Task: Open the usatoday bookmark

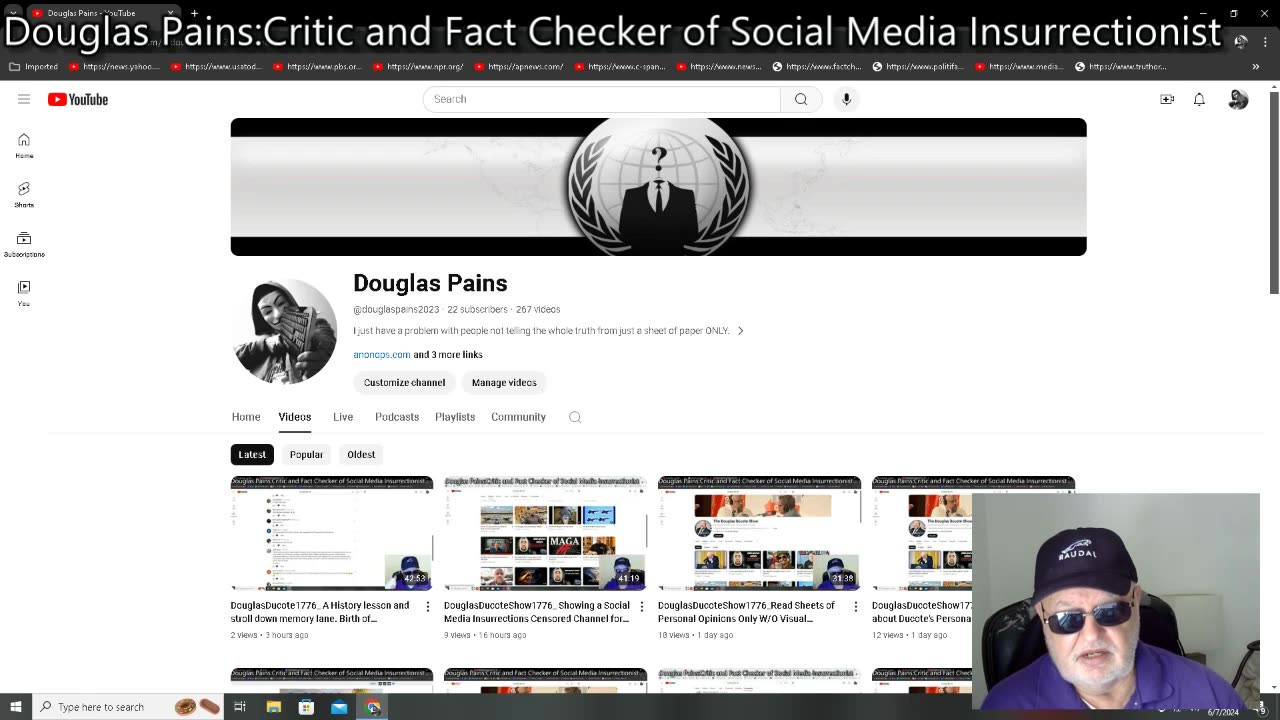Action: tap(215, 67)
